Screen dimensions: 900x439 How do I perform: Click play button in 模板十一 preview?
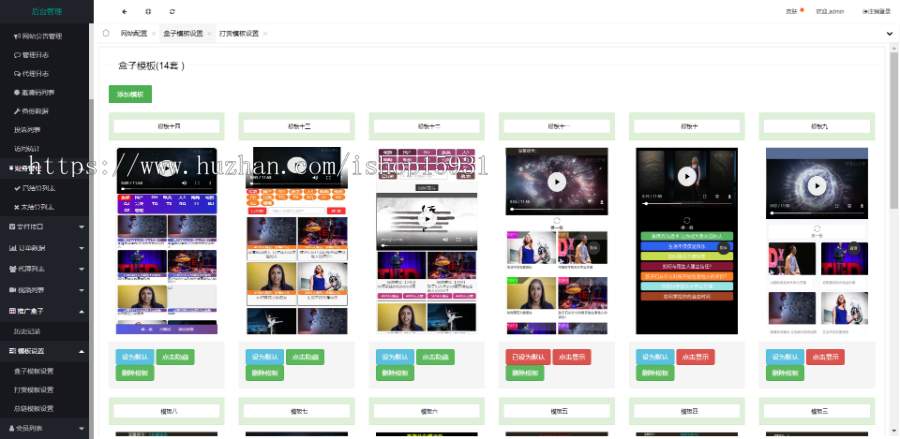[556, 181]
